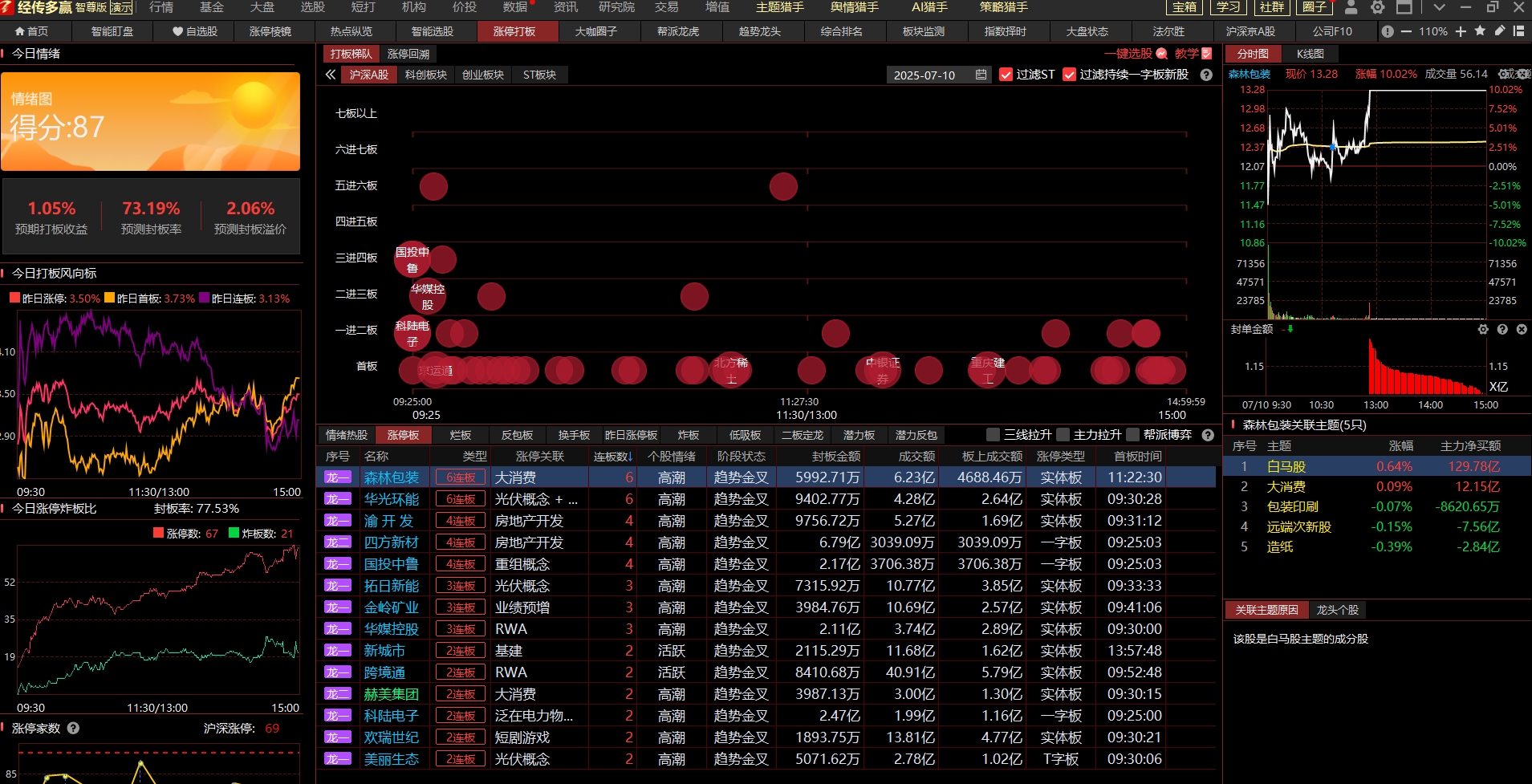Viewport: 1532px width, 784px height.
Task: Click the double-arrow collapse icon beside 沪深A股
Action: click(331, 75)
